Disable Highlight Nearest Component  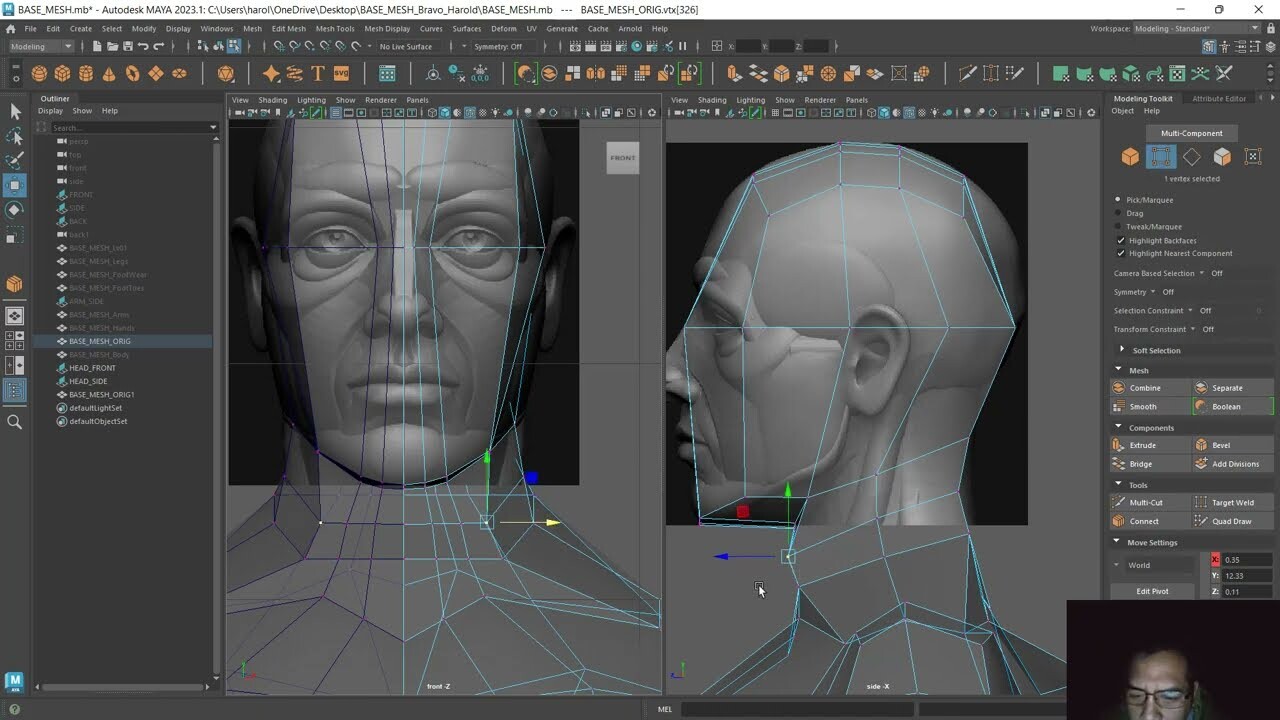pos(1120,253)
